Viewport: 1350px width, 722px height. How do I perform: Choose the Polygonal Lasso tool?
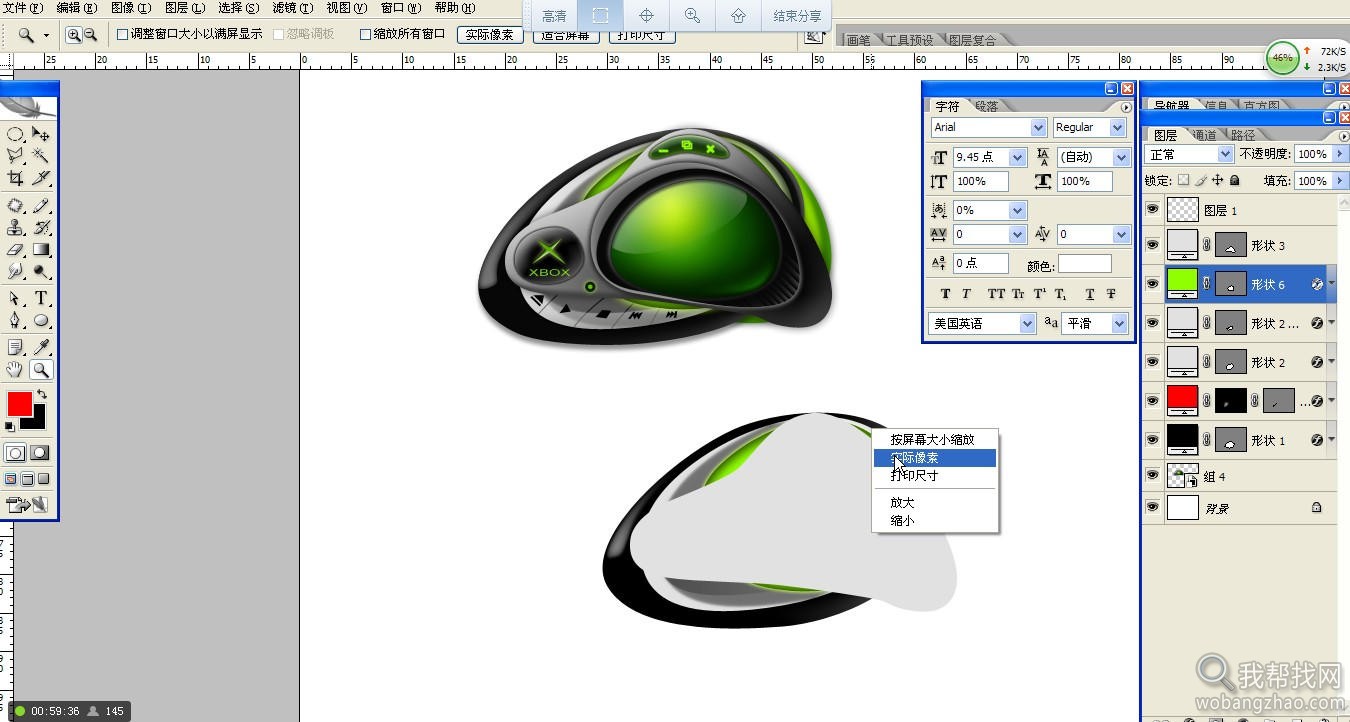(x=16, y=155)
